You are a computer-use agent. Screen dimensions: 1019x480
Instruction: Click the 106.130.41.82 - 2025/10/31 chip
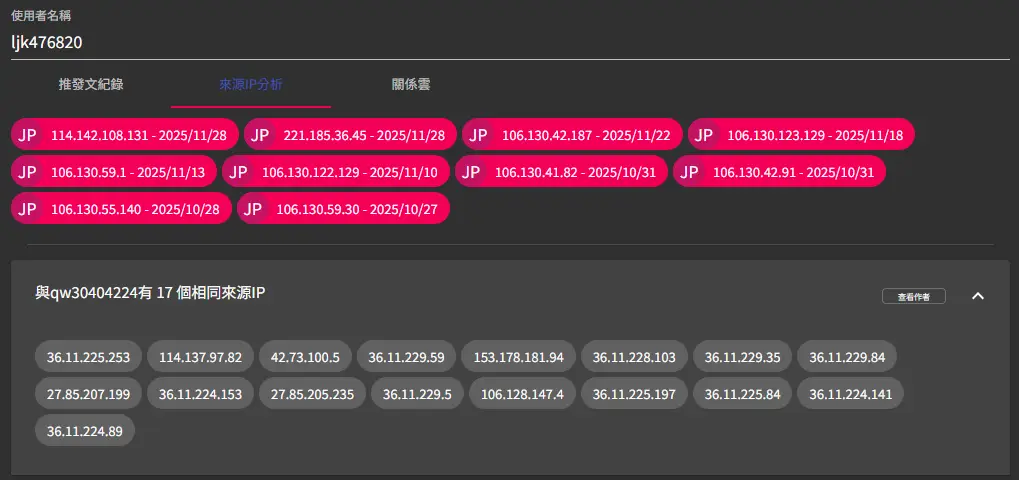point(562,172)
